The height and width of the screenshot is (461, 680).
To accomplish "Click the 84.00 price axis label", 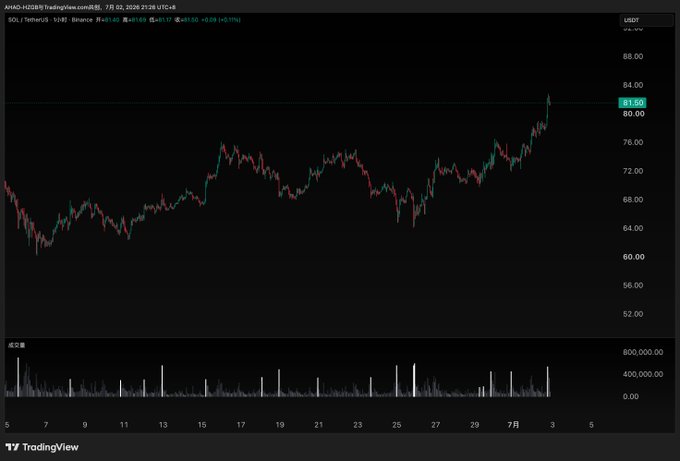I will 633,85.
